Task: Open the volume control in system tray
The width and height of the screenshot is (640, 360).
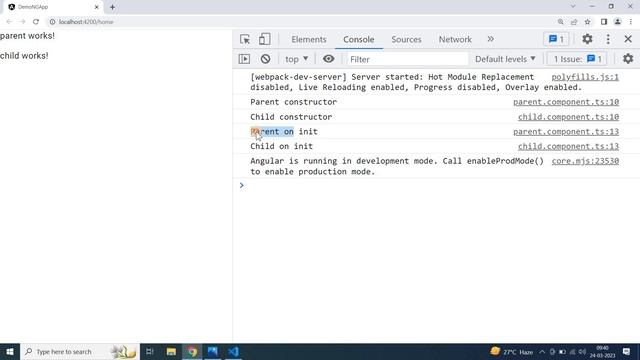Action: 582,352
